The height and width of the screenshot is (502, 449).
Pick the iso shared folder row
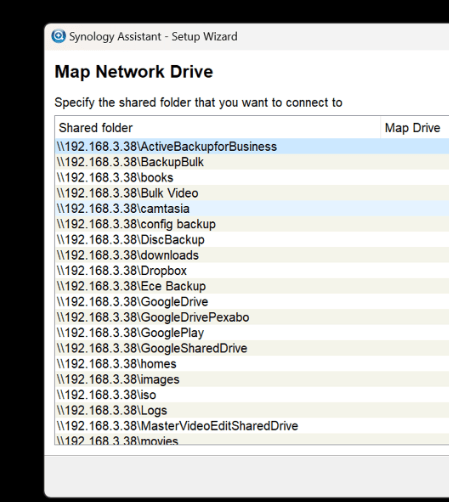pos(252,394)
